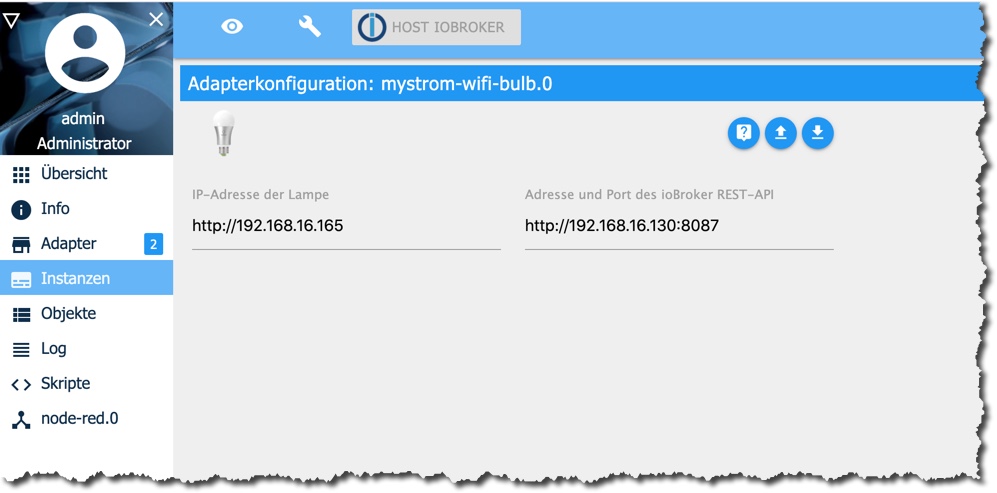Click the Übersicht grid icon
This screenshot has width=997, height=493.
21,175
